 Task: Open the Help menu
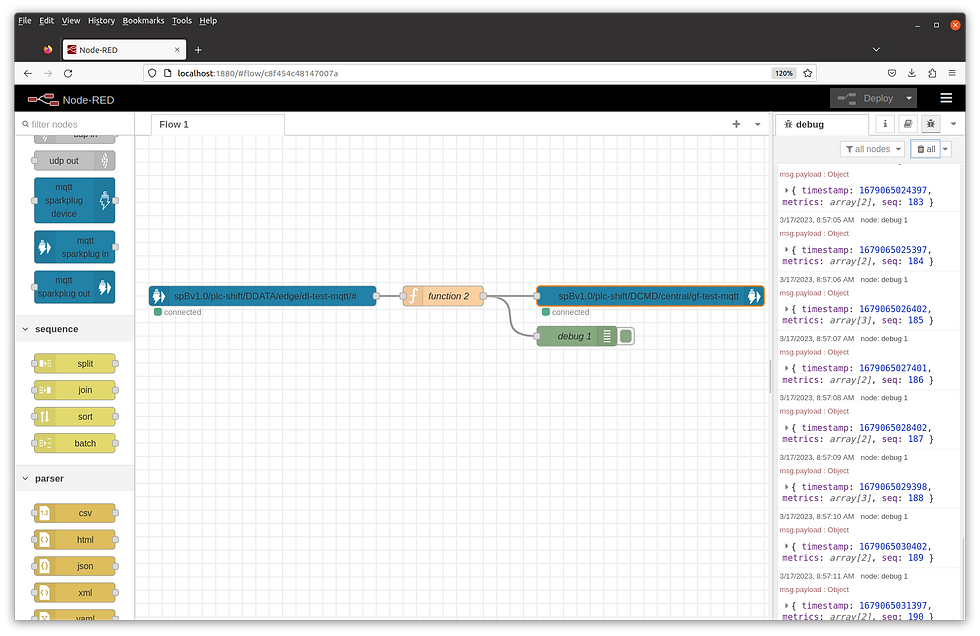208,21
